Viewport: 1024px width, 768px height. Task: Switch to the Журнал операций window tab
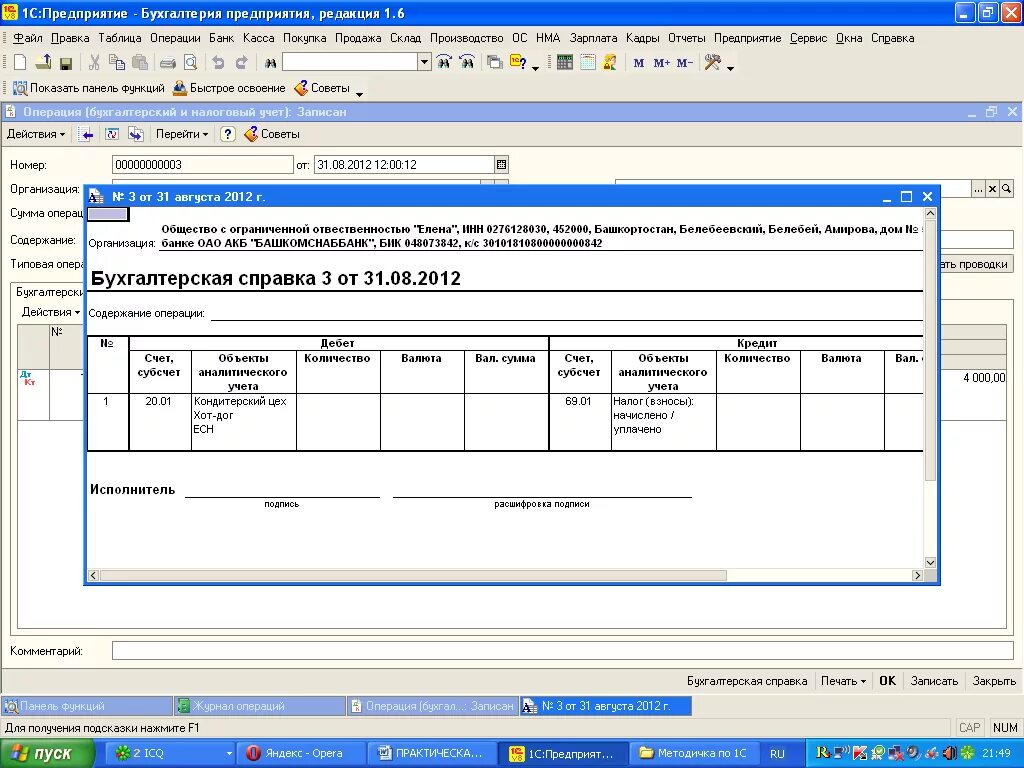coord(259,706)
